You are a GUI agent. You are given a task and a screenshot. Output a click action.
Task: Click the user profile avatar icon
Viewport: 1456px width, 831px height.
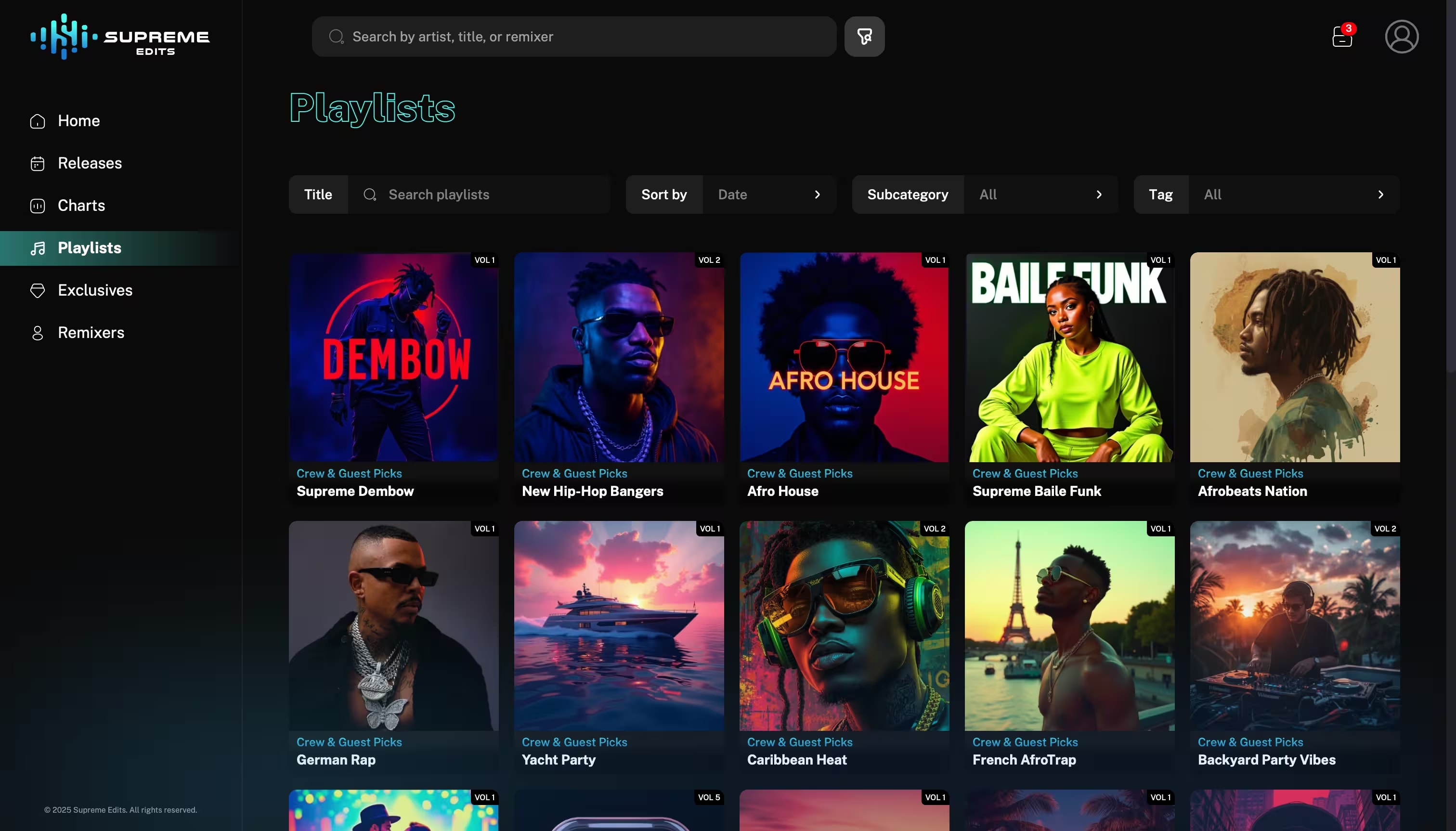1402,36
